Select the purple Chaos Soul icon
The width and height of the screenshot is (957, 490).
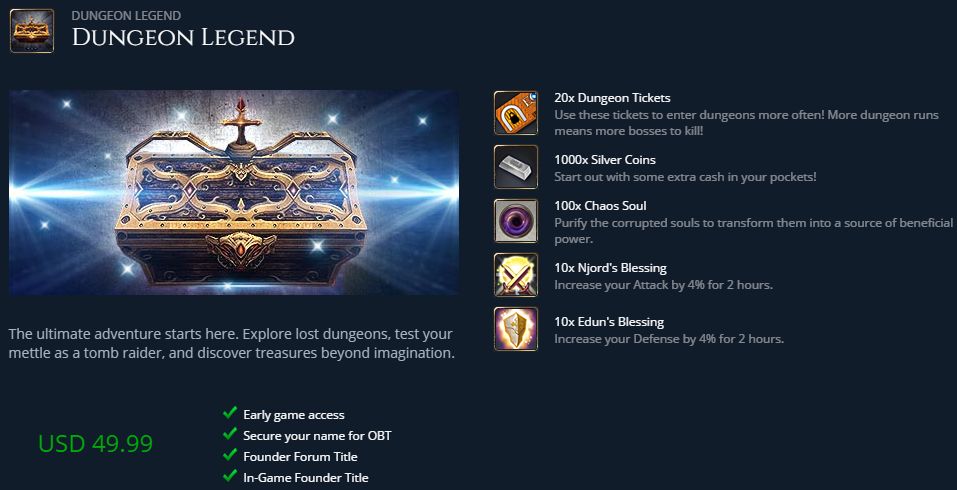click(516, 220)
